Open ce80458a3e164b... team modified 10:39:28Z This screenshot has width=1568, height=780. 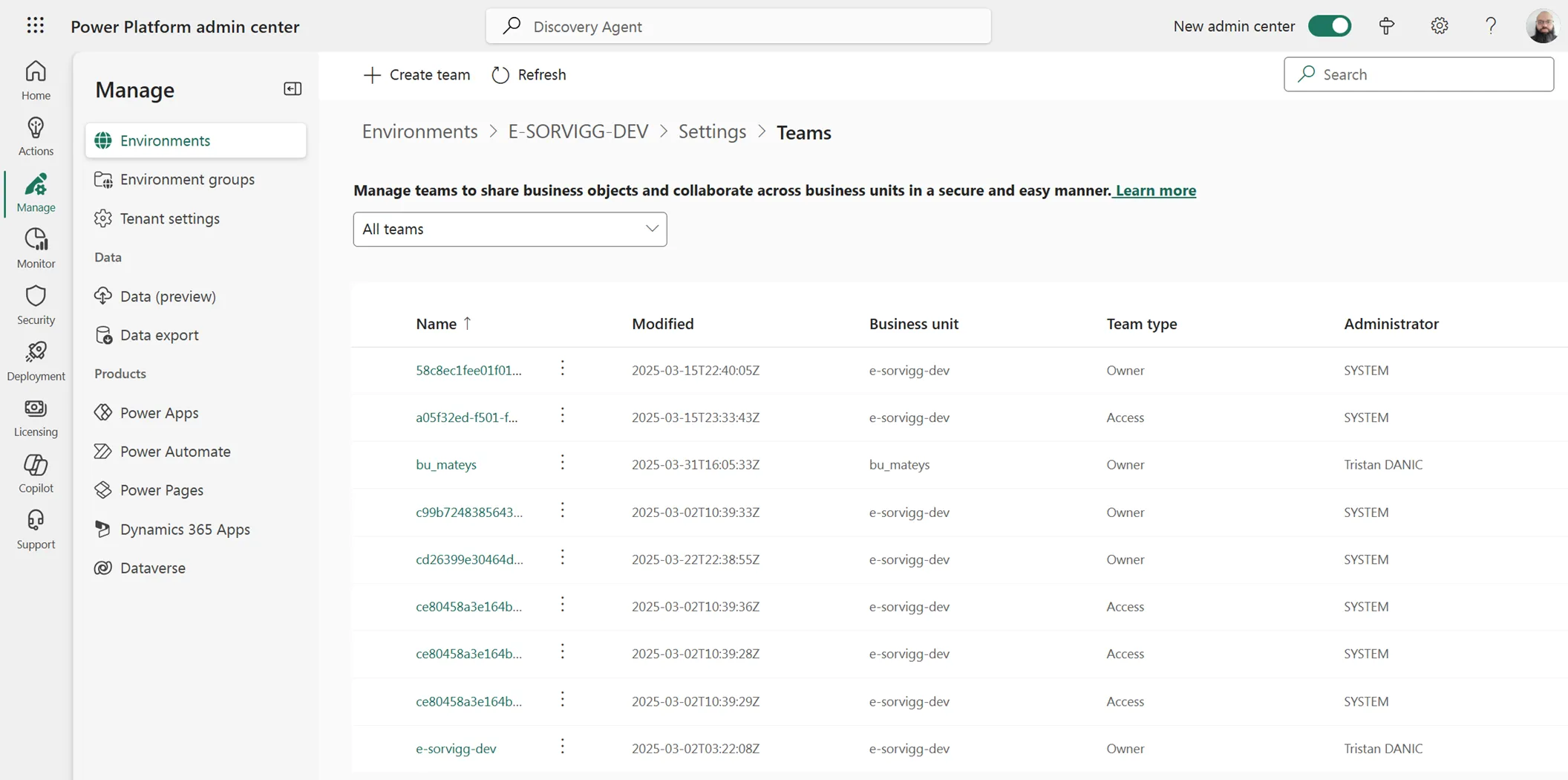pyautogui.click(x=468, y=654)
